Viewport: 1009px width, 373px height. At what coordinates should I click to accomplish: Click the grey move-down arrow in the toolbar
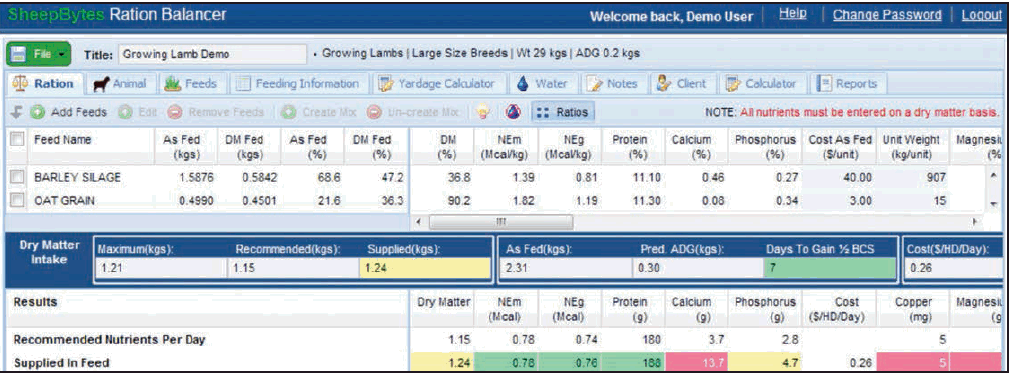pos(17,112)
